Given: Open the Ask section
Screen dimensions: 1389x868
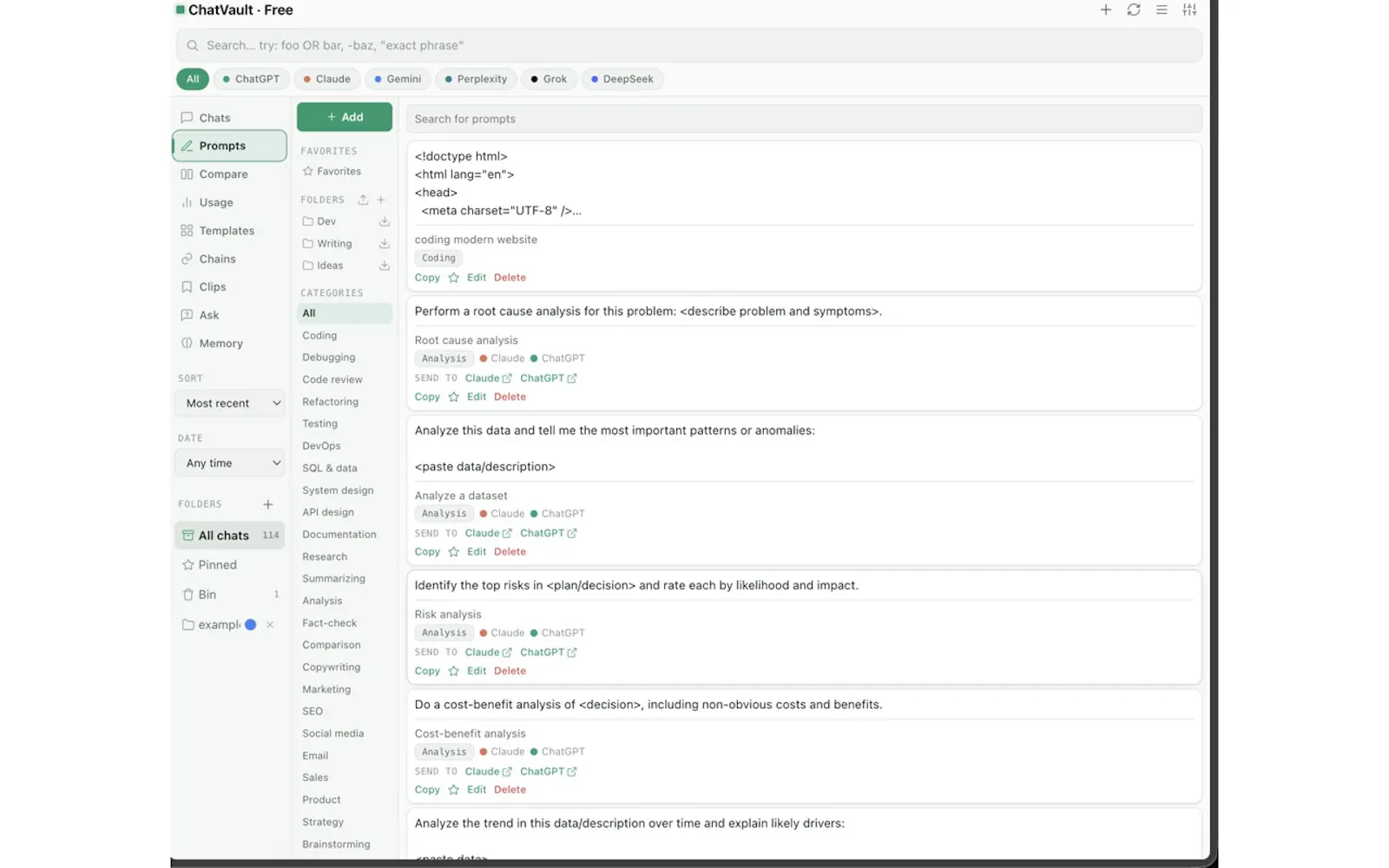Looking at the screenshot, I should tap(230, 315).
